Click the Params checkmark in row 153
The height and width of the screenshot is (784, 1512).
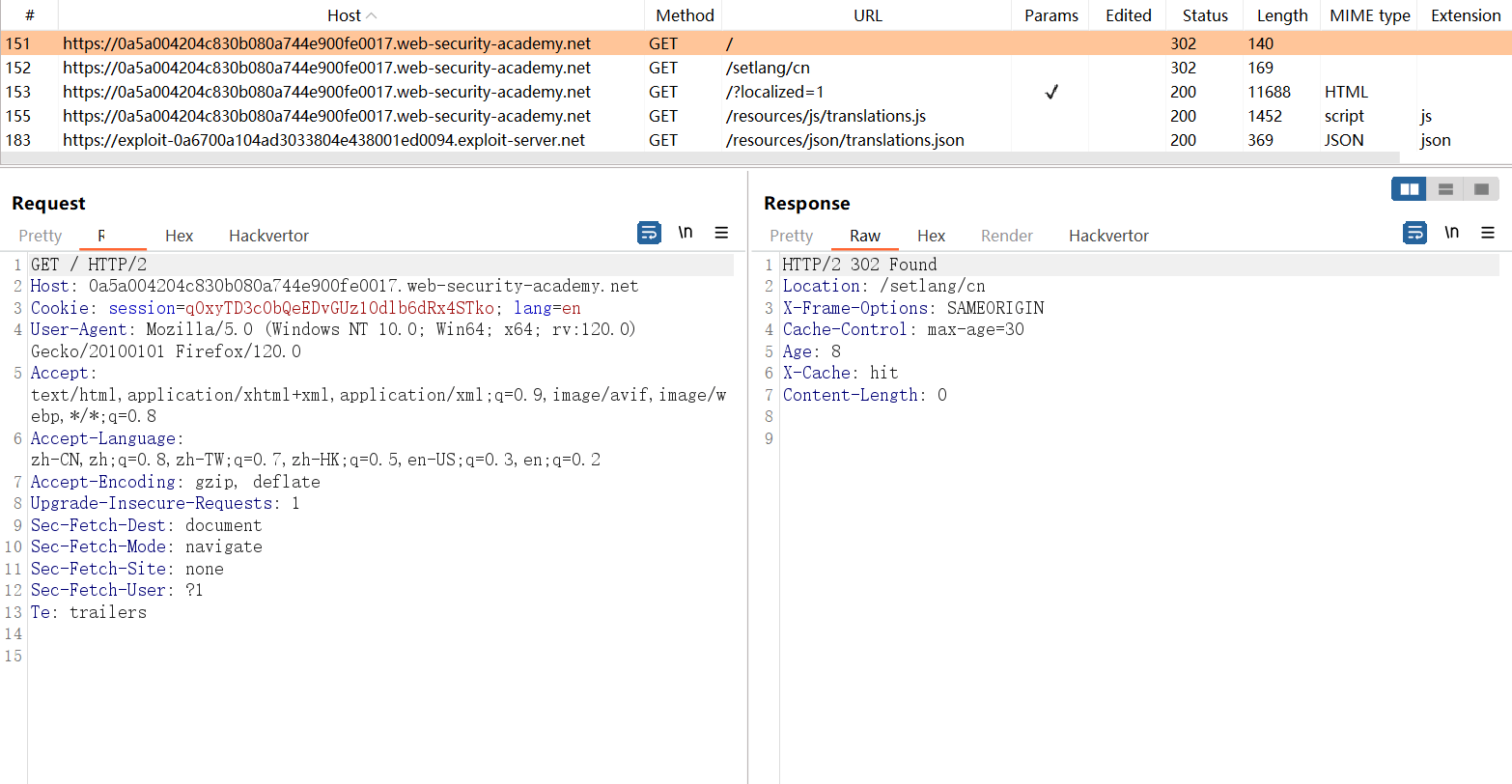click(x=1050, y=92)
